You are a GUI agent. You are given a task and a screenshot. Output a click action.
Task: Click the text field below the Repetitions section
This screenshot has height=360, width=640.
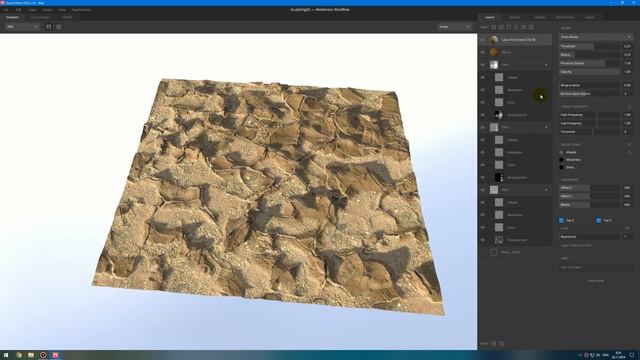[x=596, y=267]
